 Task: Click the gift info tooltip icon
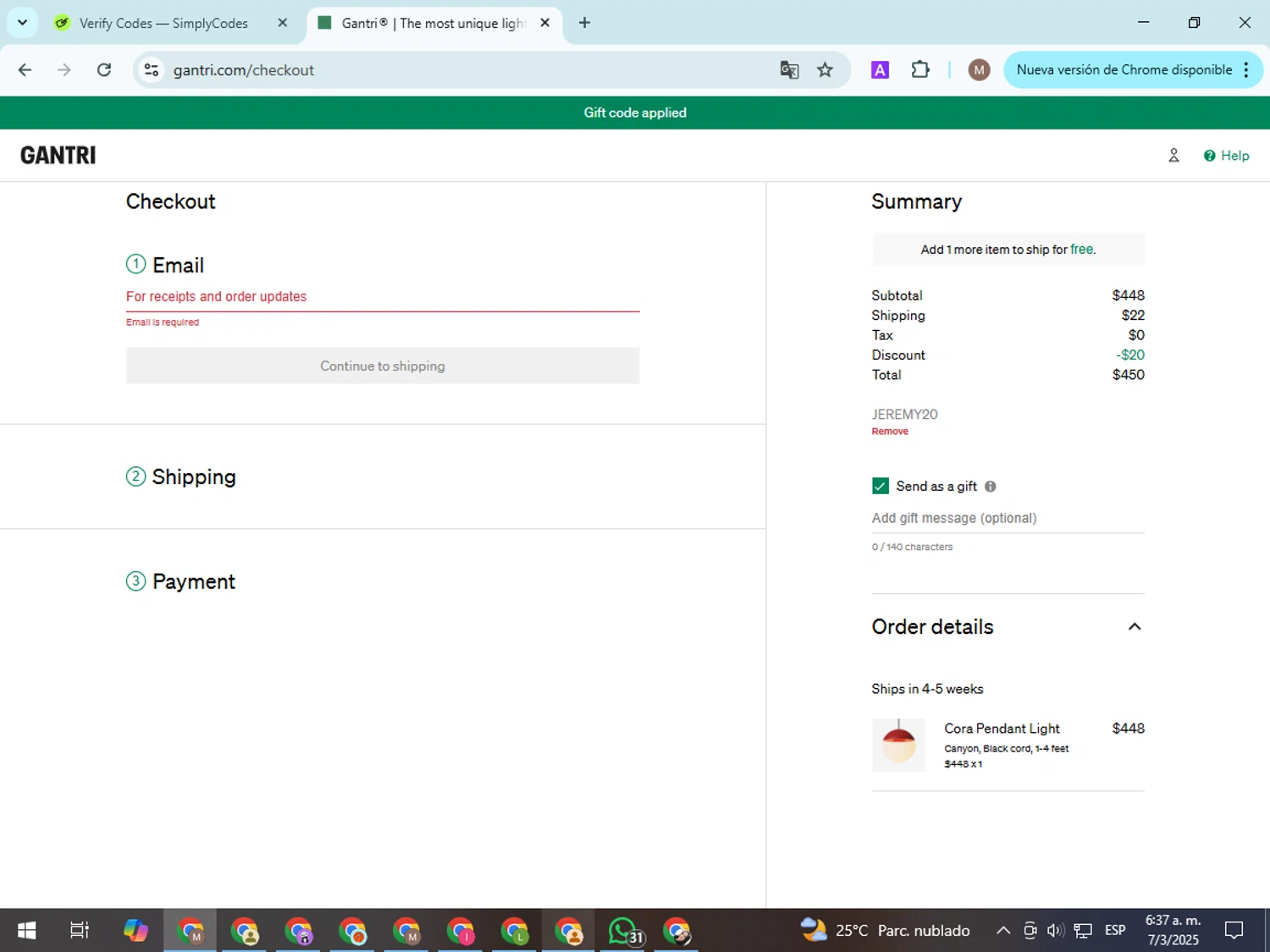point(991,487)
